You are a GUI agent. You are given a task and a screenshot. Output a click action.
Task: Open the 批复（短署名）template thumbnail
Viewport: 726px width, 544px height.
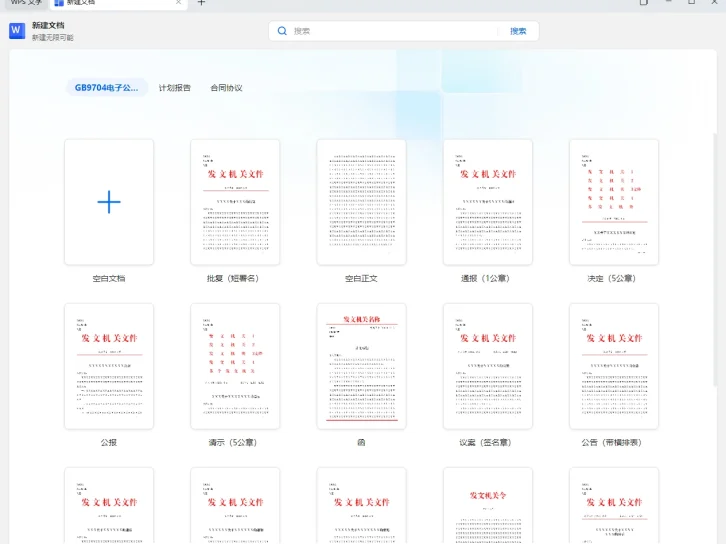point(235,202)
